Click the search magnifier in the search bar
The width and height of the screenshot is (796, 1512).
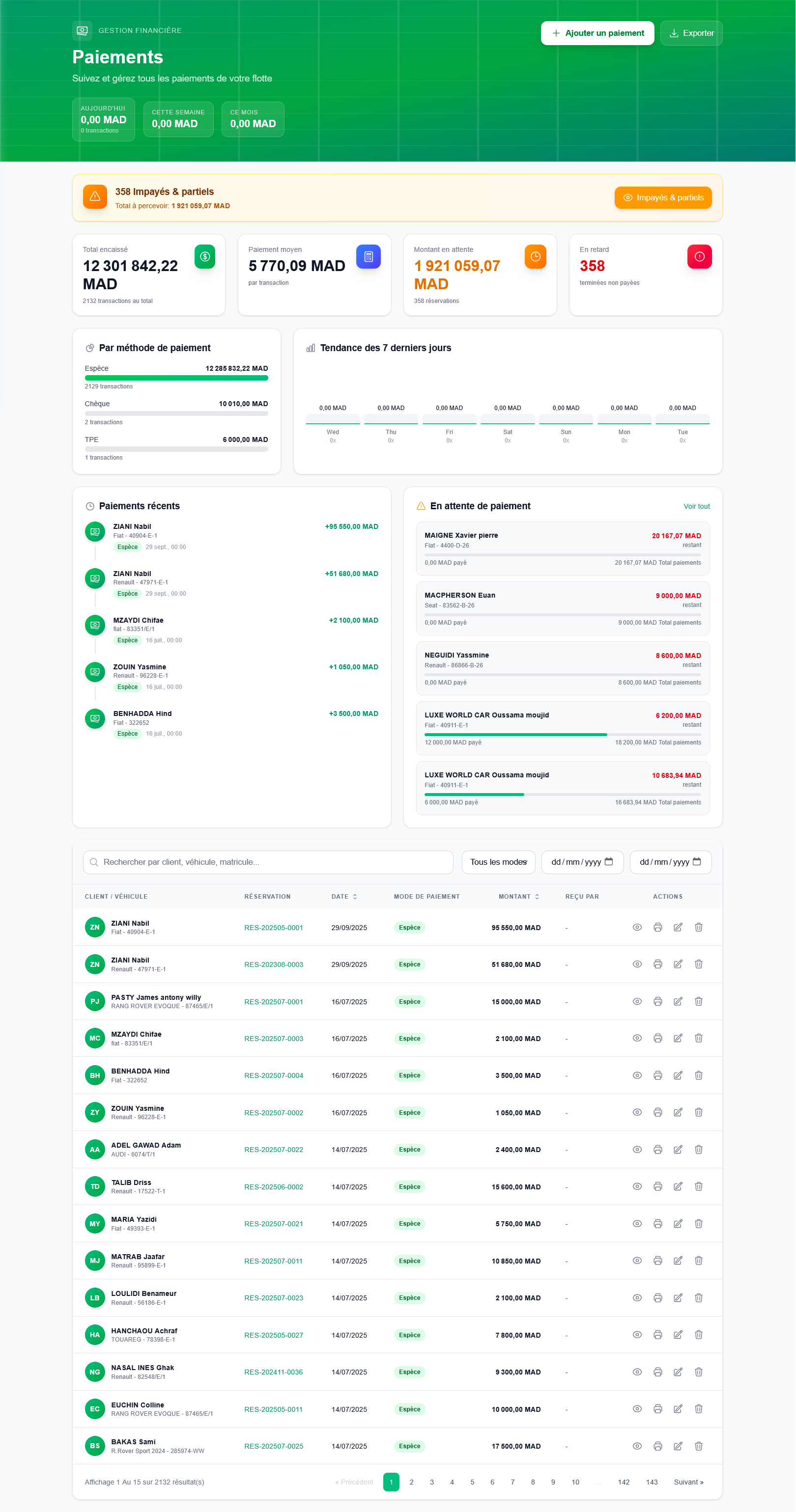pos(94,862)
